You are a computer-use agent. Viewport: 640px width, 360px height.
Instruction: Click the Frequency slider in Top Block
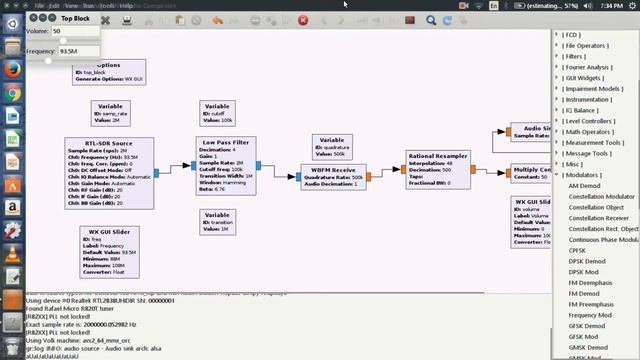(x=48, y=61)
